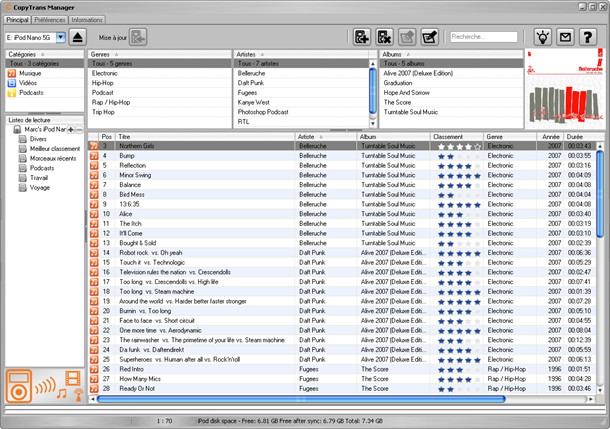610x429 pixels.
Task: Click the orange film strip icon
Action: tap(73, 377)
